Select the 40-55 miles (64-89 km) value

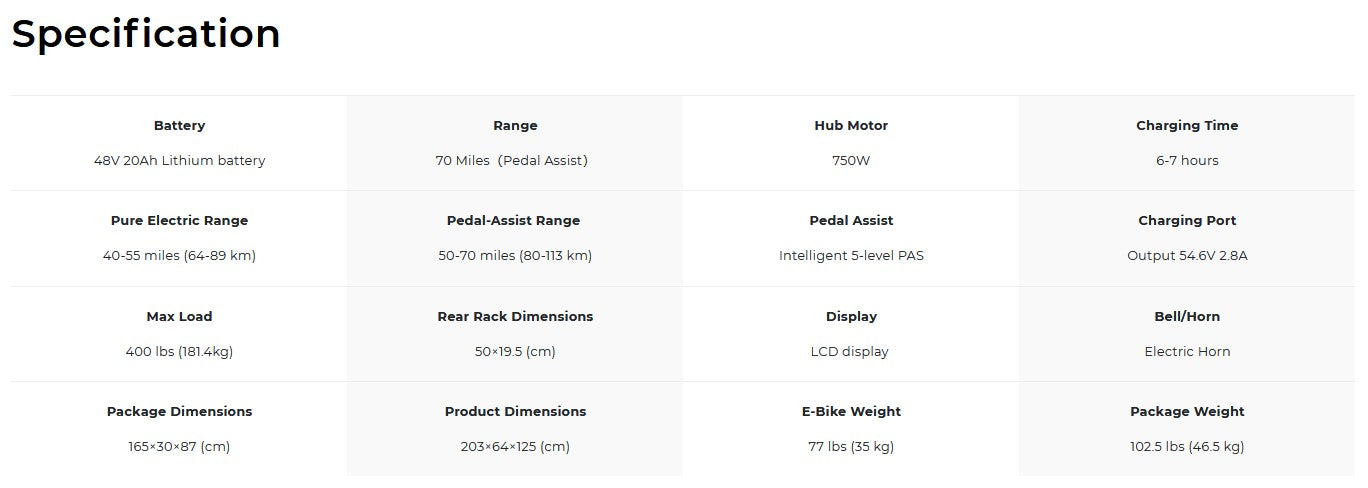pyautogui.click(x=179, y=256)
